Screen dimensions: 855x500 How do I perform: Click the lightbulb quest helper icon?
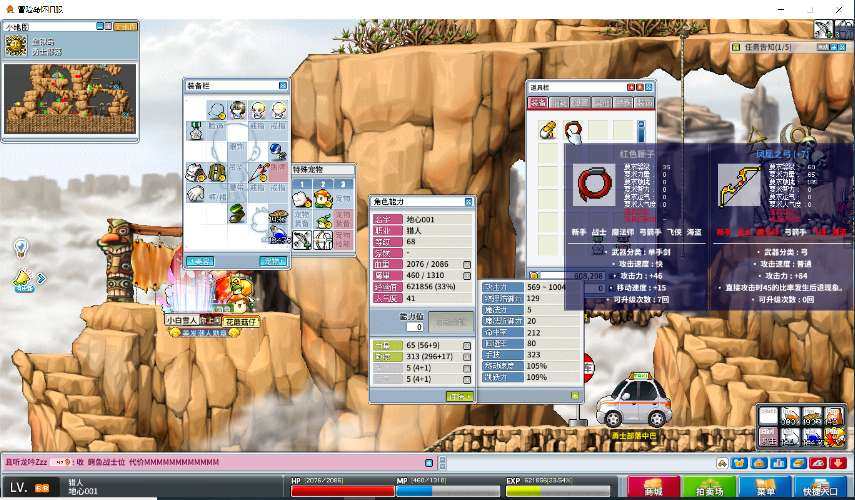tap(21, 247)
